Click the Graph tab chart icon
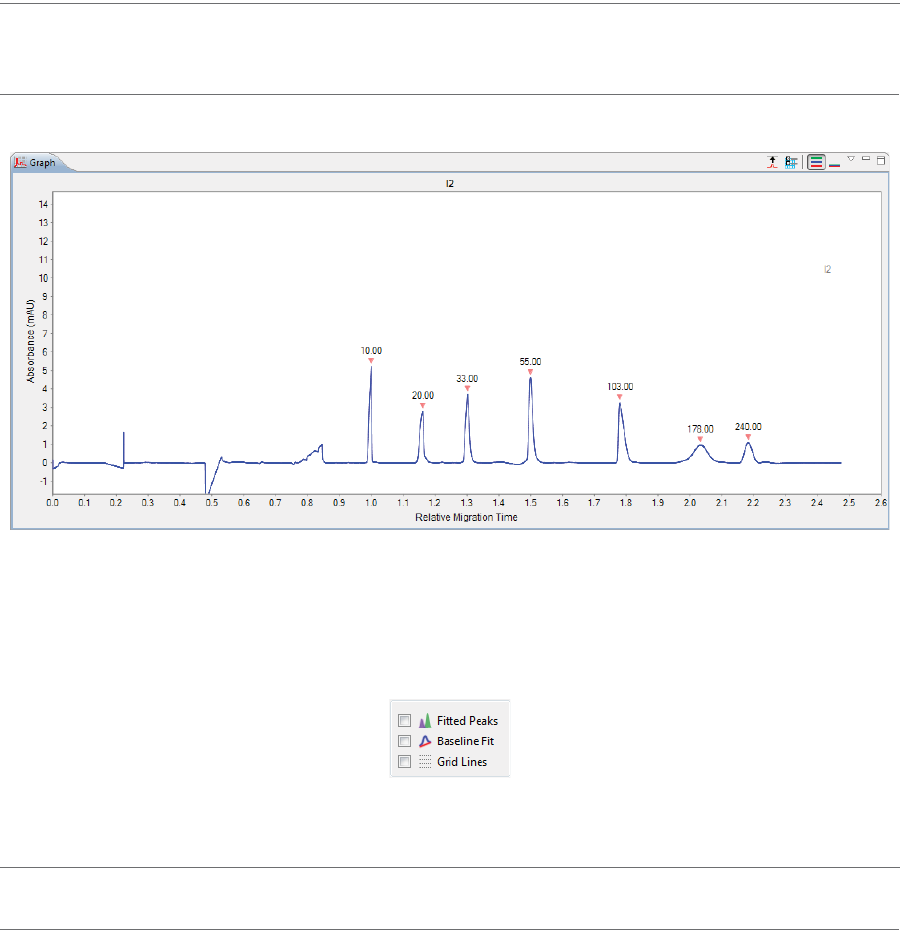Screen dimensions: 900x932 [x=21, y=162]
